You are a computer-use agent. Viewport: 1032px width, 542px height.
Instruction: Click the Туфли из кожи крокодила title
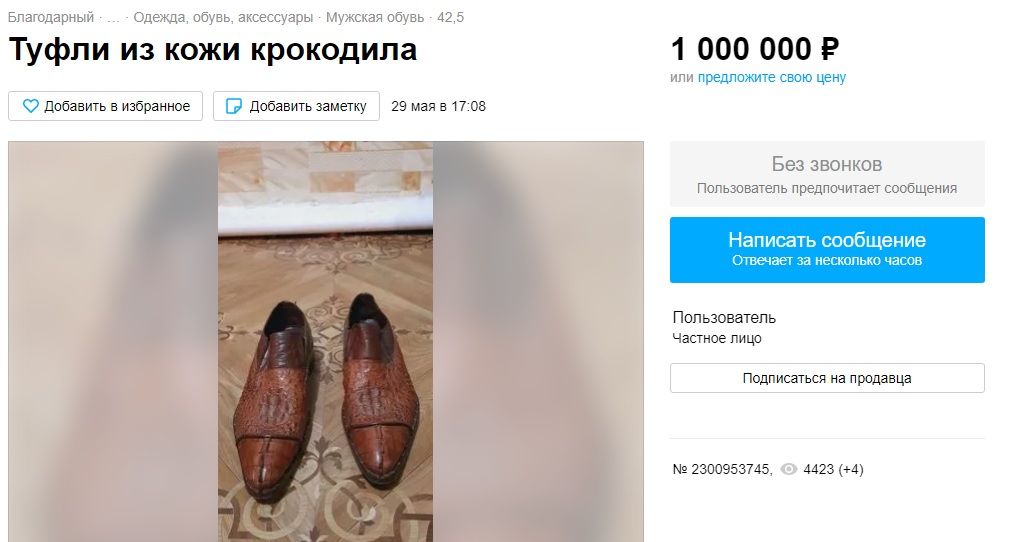pyautogui.click(x=212, y=50)
